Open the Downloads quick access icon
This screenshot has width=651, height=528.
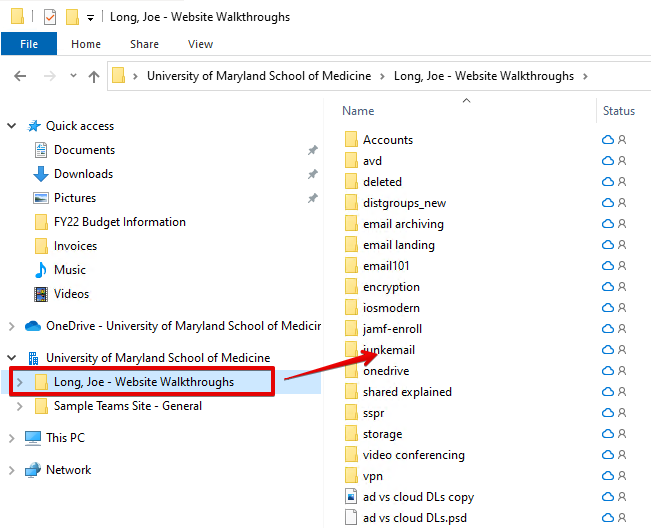click(x=41, y=174)
